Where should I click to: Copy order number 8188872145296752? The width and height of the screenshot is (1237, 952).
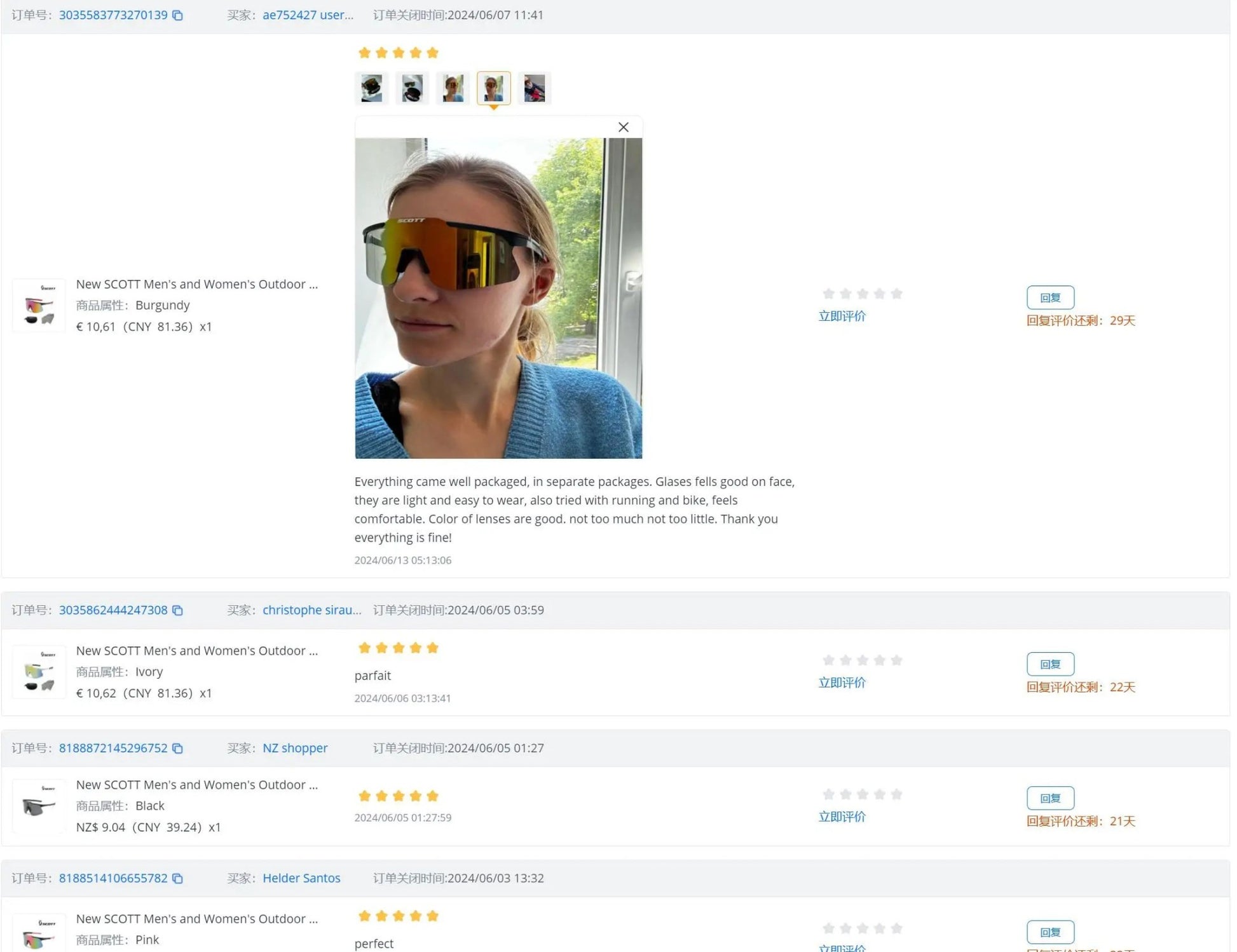178,749
